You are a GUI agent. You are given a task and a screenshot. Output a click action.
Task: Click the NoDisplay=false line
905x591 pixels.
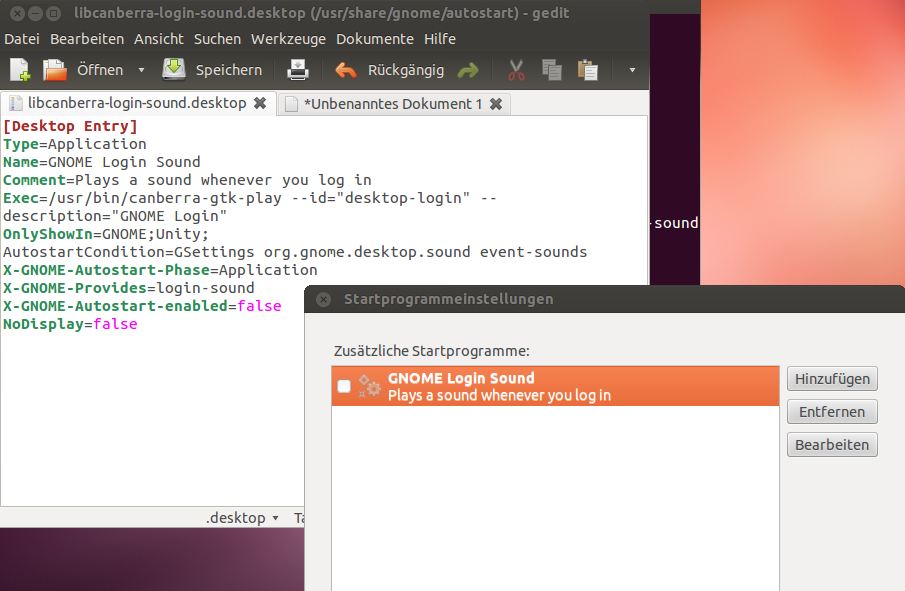coord(70,324)
